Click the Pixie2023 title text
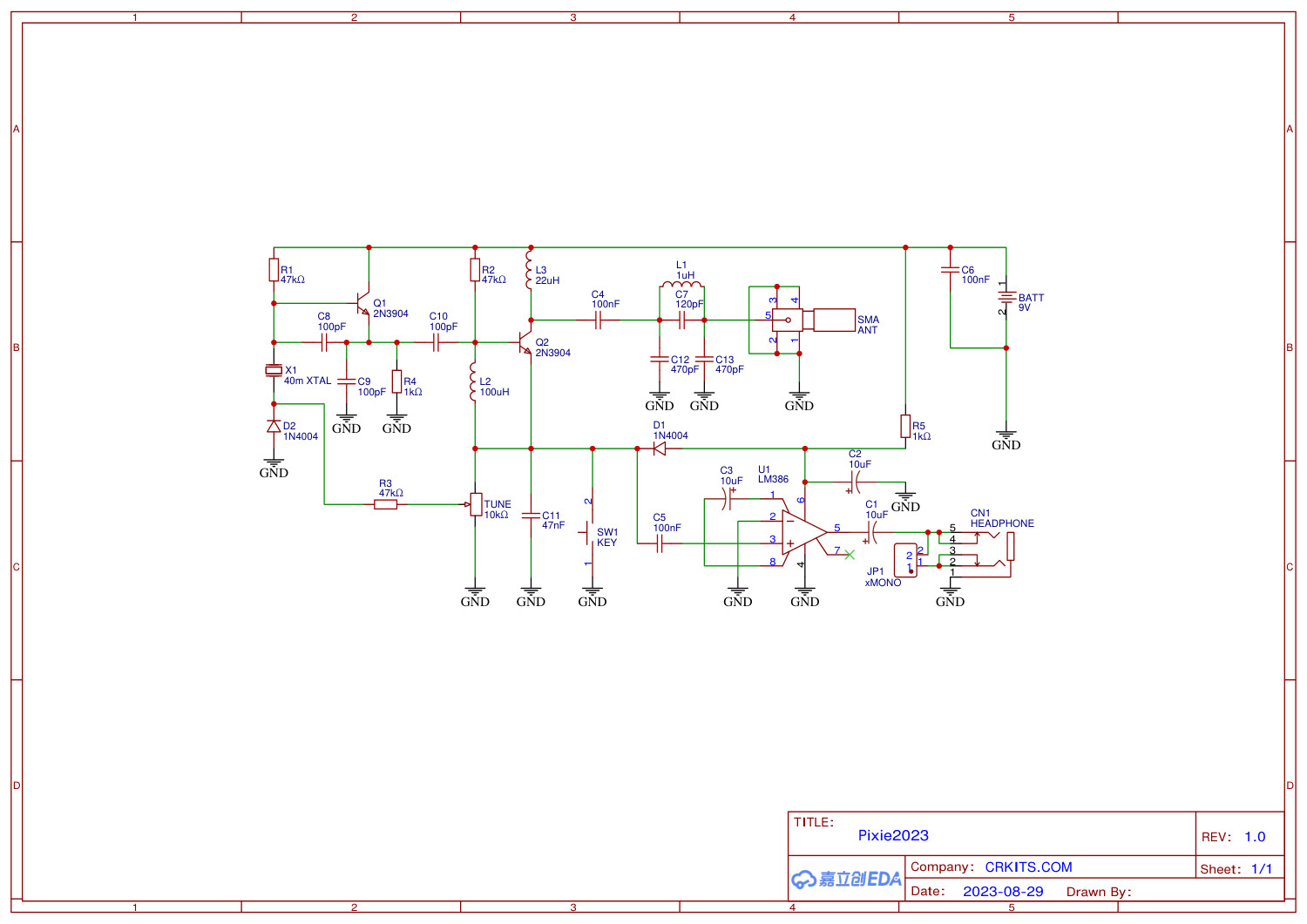This screenshot has height=924, width=1307. [x=892, y=835]
